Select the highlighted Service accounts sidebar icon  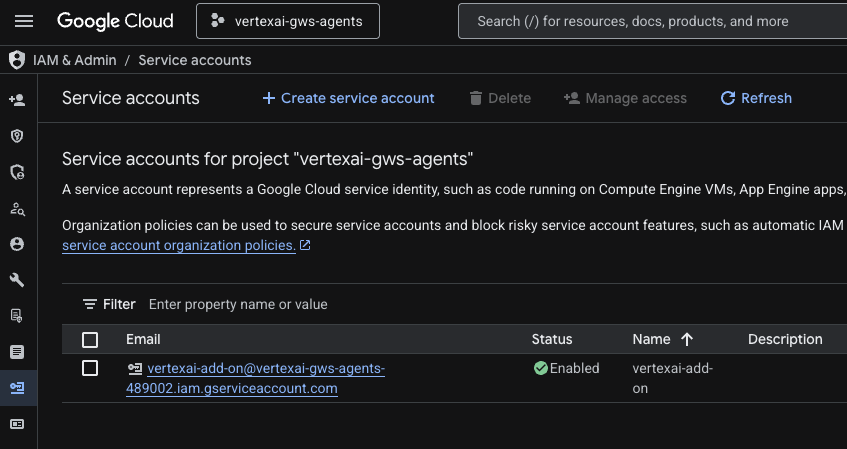point(17,388)
